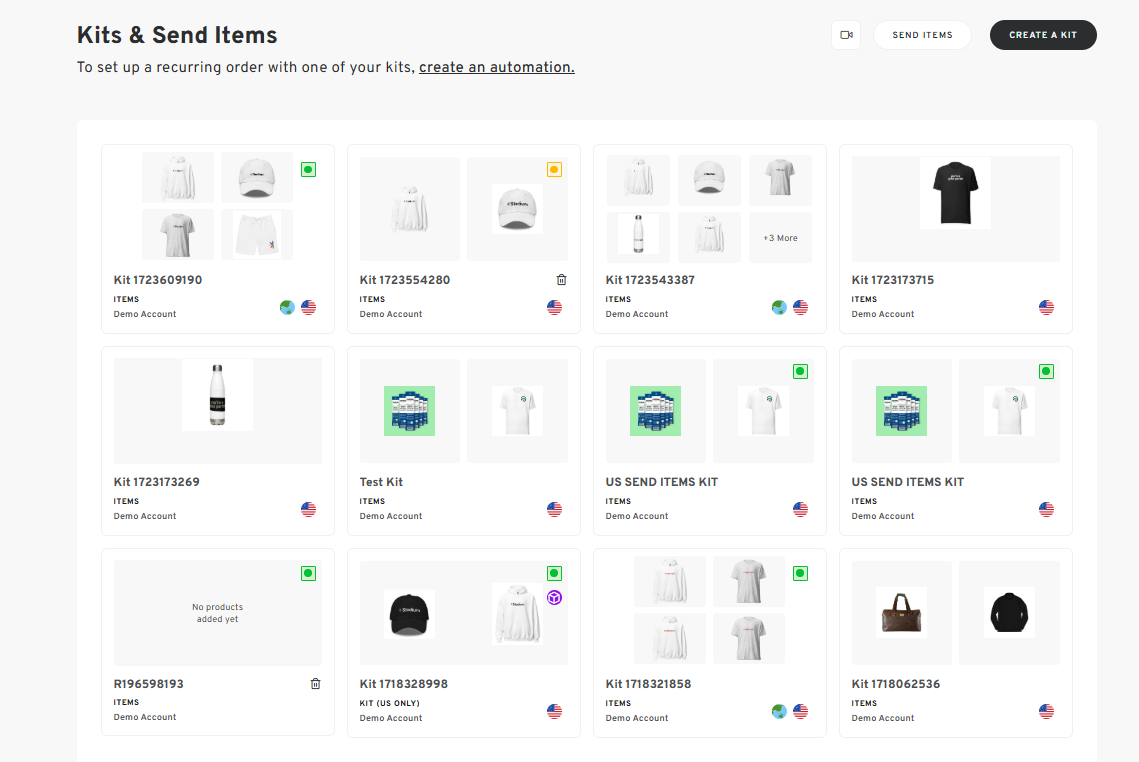Click purple cube icon on Kit 1718328998
1139x762 pixels.
(x=554, y=597)
